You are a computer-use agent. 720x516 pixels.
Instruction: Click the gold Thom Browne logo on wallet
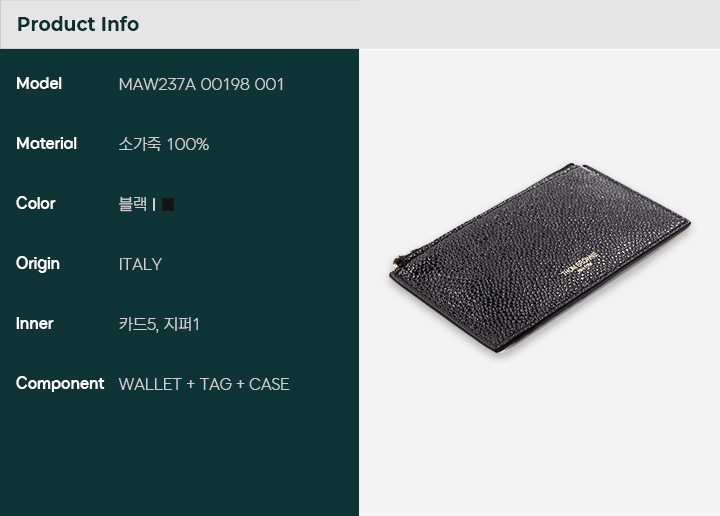tap(580, 264)
